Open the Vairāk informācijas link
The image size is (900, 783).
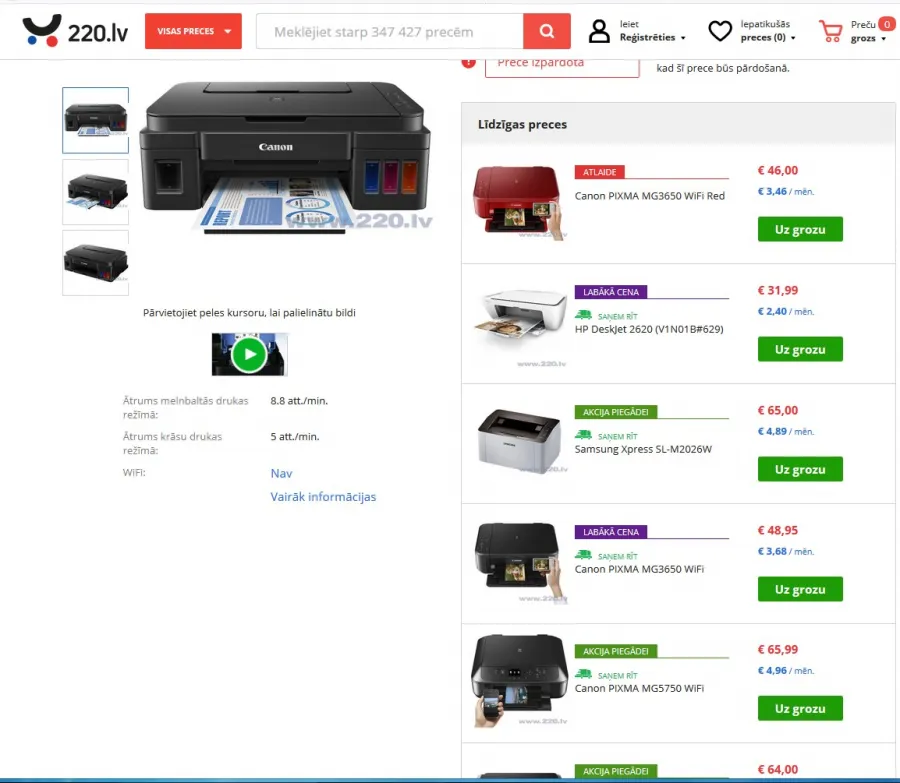pyautogui.click(x=323, y=497)
